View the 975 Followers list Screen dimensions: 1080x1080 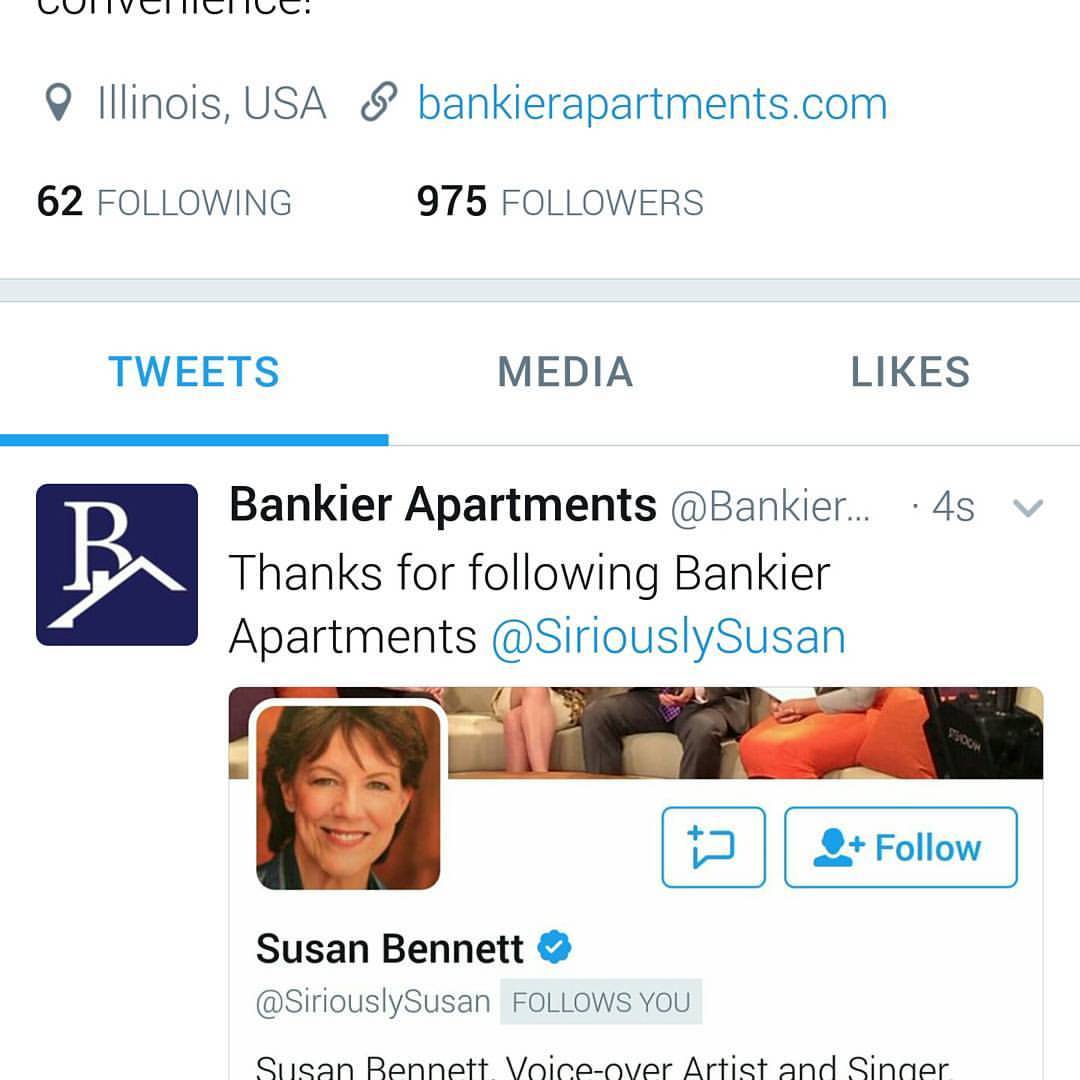[560, 202]
